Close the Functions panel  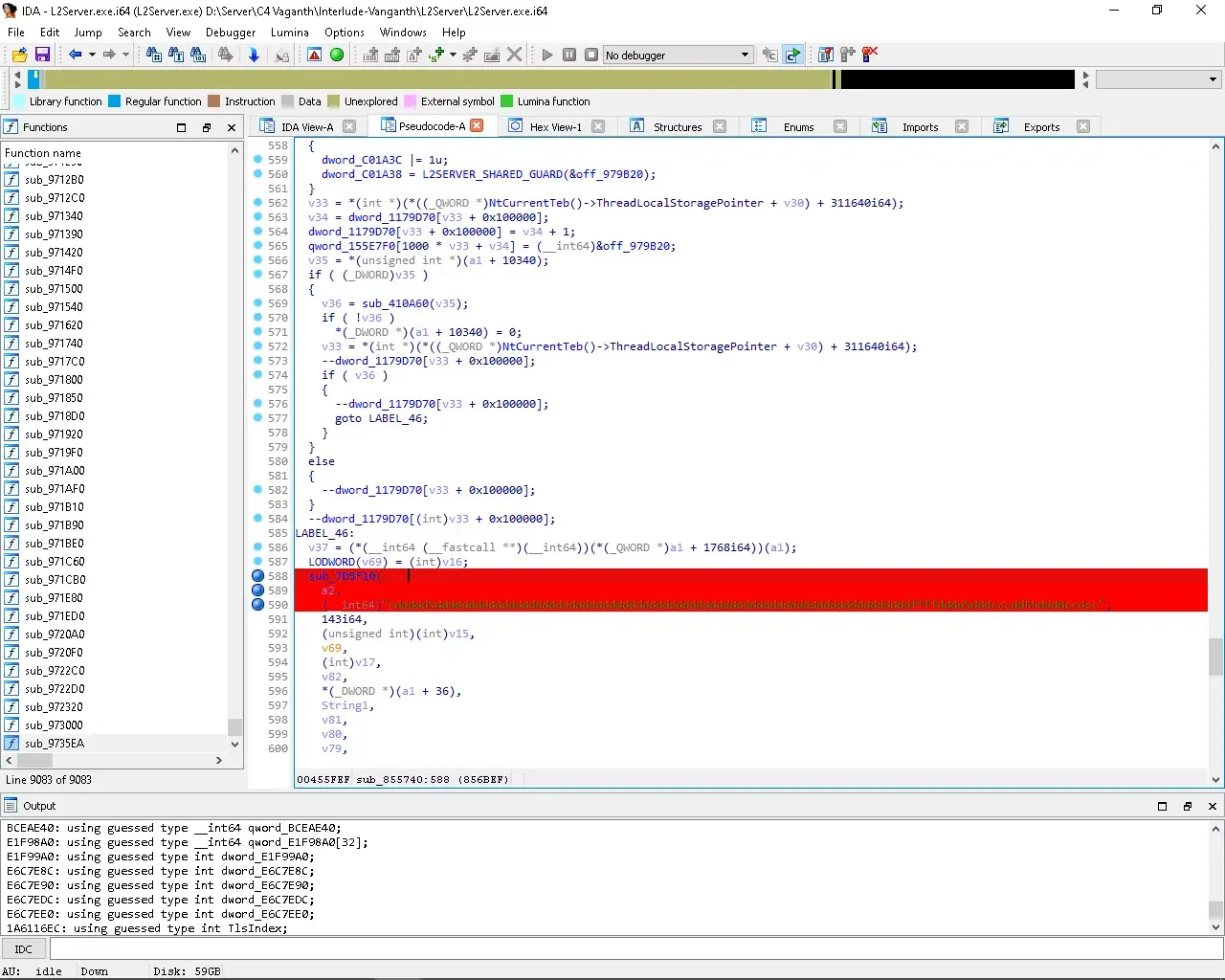232,127
